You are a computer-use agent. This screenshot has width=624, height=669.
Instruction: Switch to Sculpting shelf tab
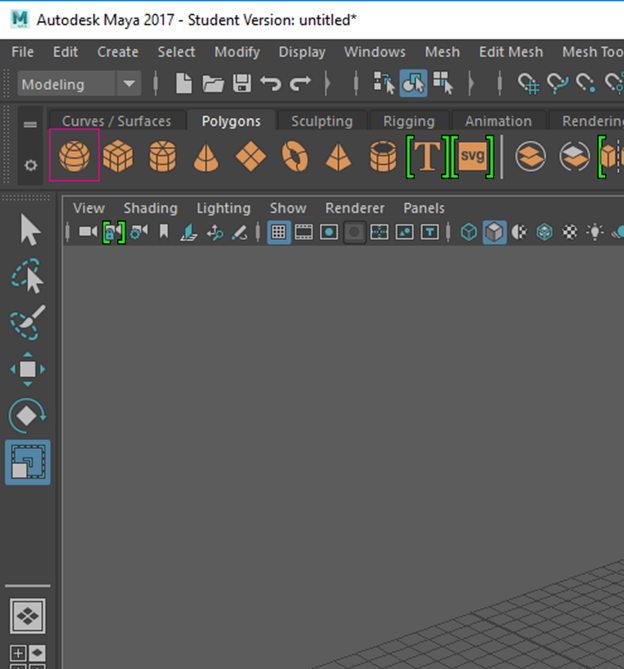point(322,121)
